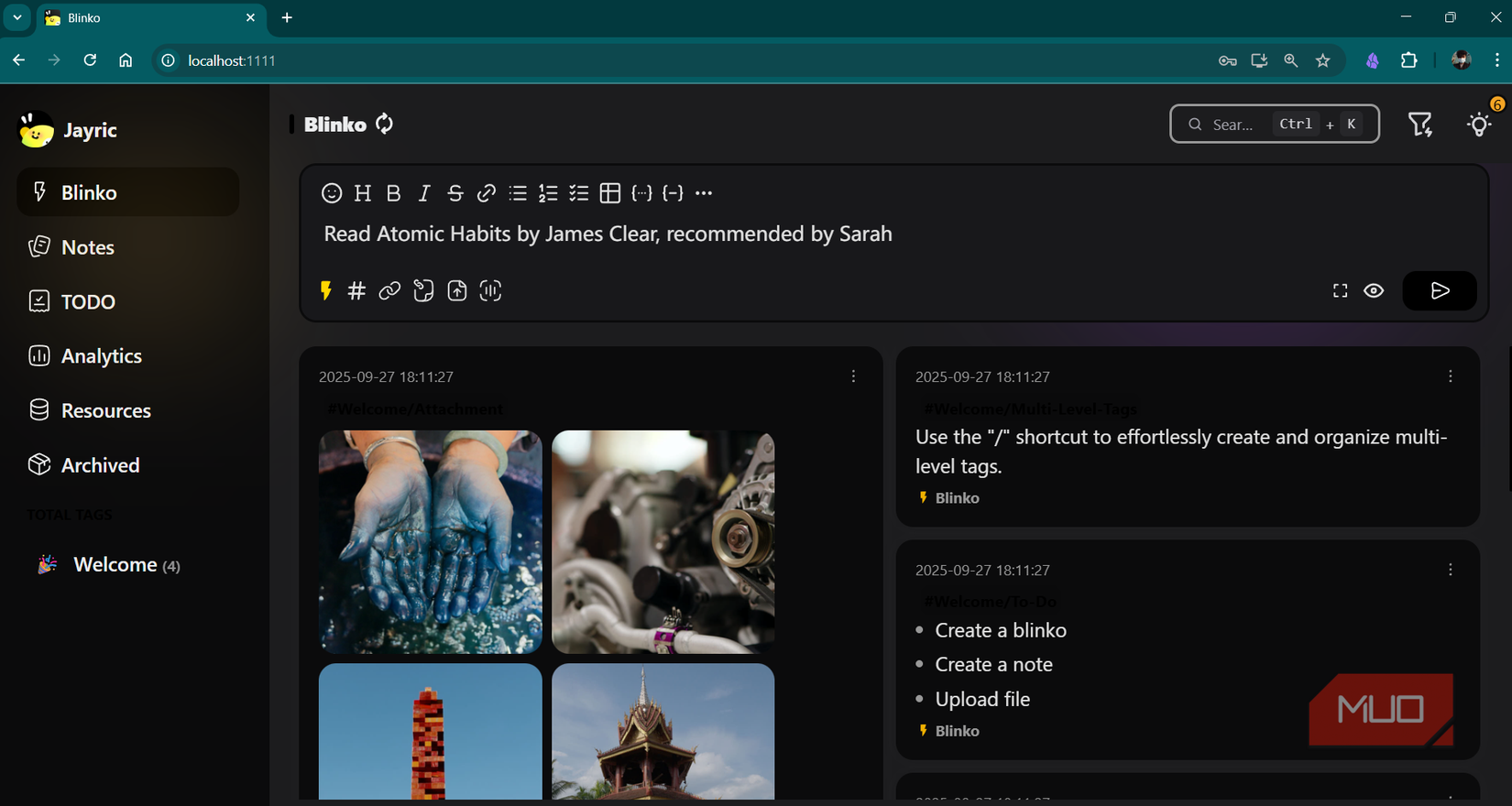Open more editor toolbar options
This screenshot has width=1512, height=806.
pos(704,193)
